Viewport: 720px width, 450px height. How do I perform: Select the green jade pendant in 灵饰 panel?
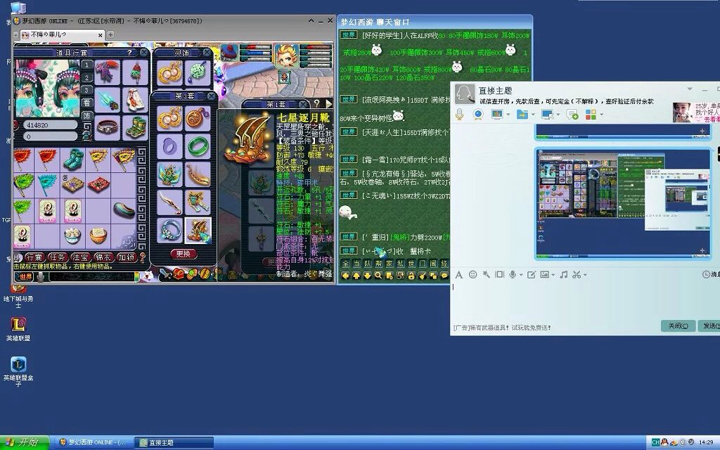[198, 73]
